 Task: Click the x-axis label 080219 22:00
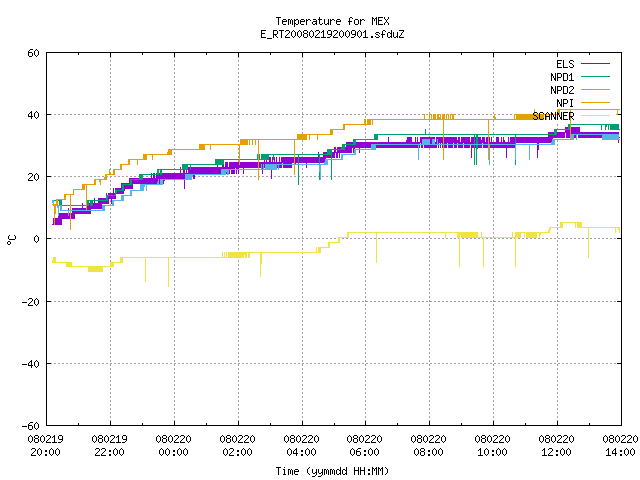click(x=109, y=446)
